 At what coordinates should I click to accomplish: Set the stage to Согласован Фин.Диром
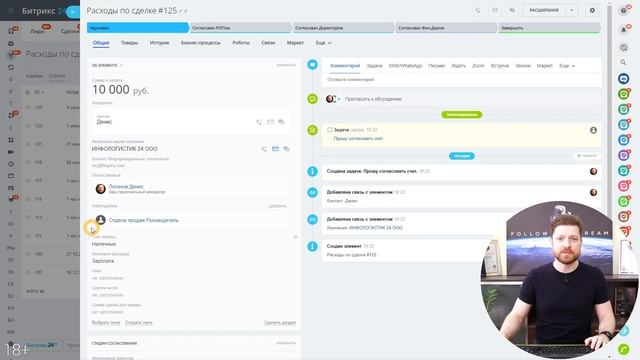[446, 28]
